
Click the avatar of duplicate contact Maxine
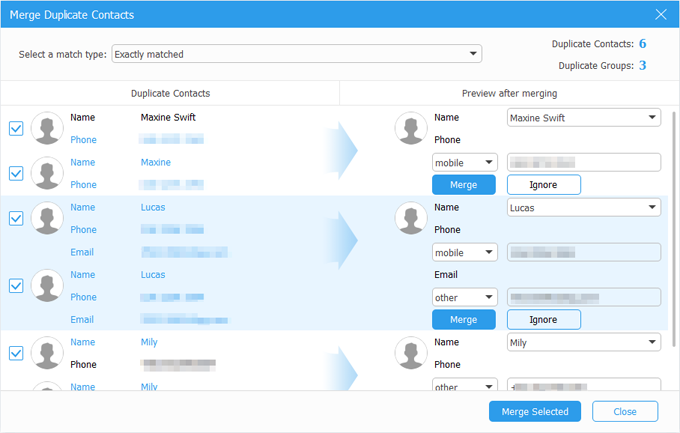(47, 173)
